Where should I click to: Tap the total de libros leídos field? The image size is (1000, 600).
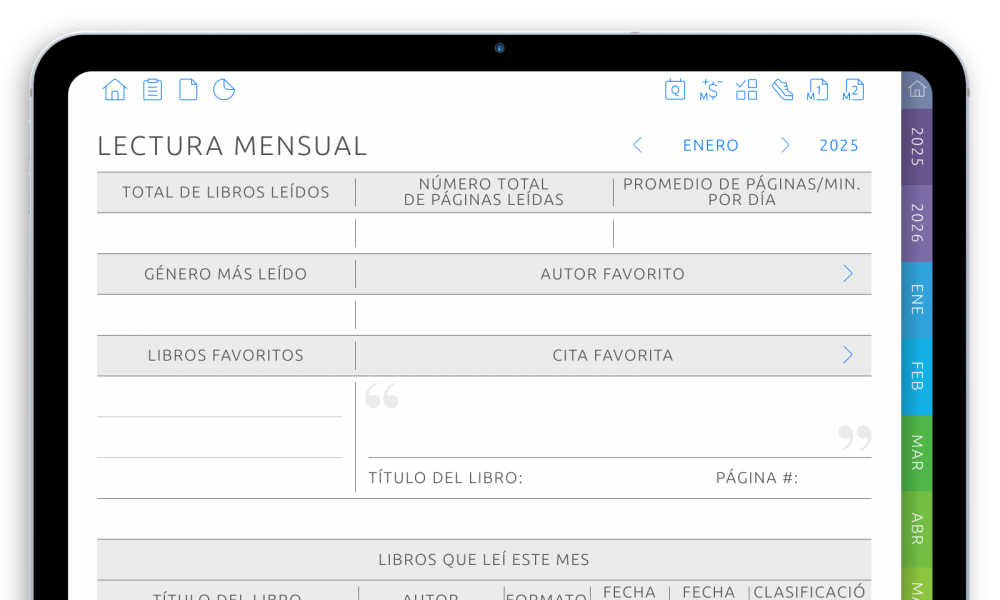(x=226, y=233)
